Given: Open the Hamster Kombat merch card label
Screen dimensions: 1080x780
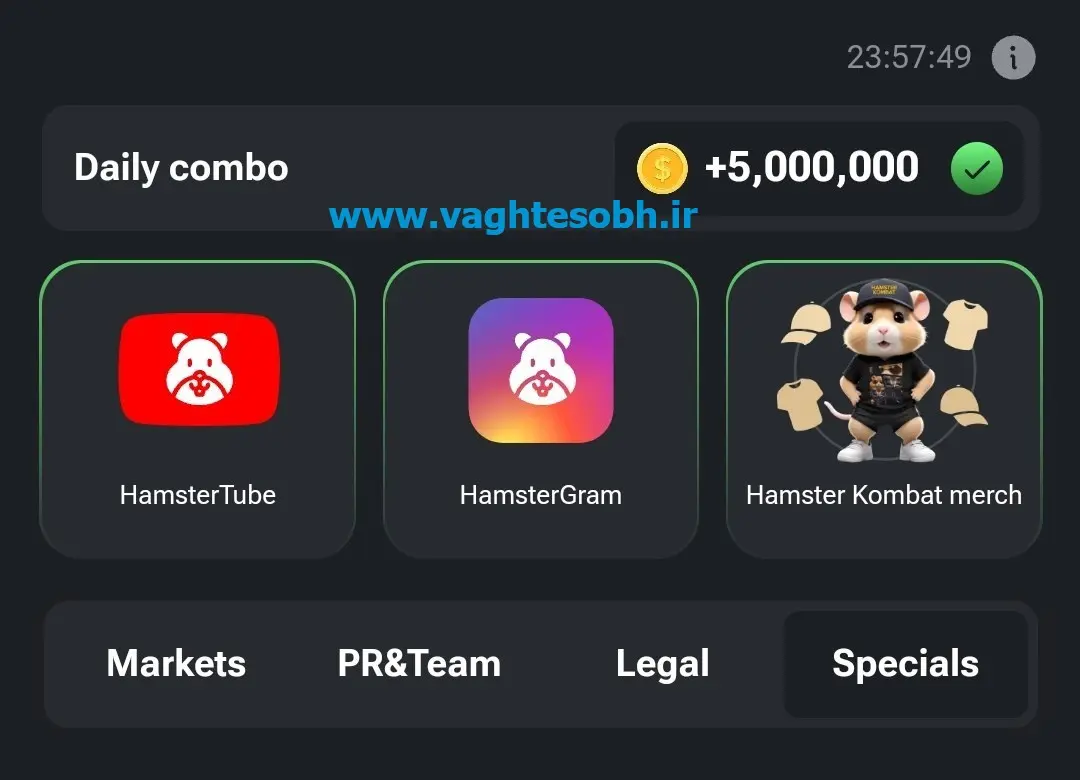Looking at the screenshot, I should click(884, 495).
